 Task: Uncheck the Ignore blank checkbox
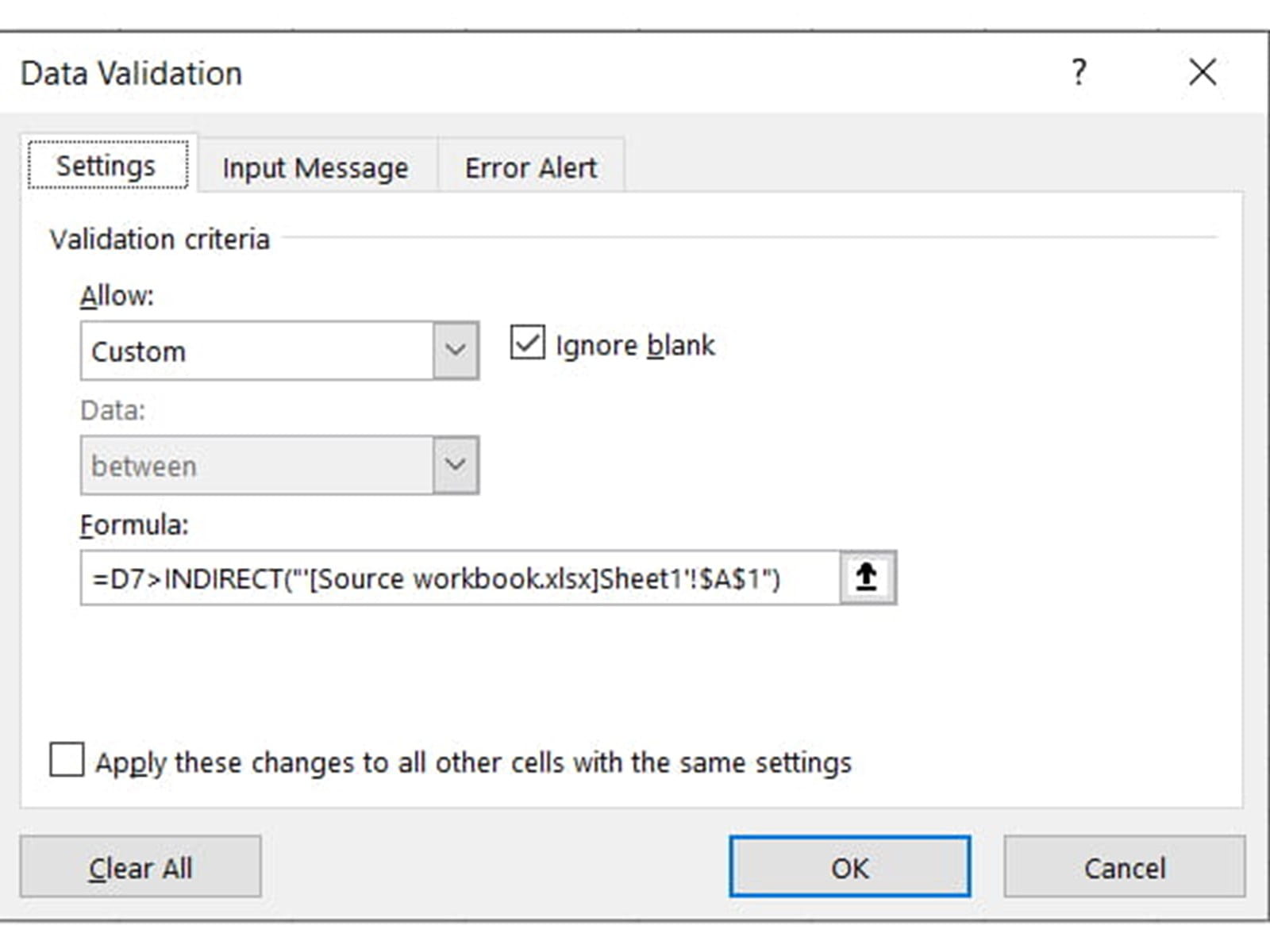[x=527, y=344]
